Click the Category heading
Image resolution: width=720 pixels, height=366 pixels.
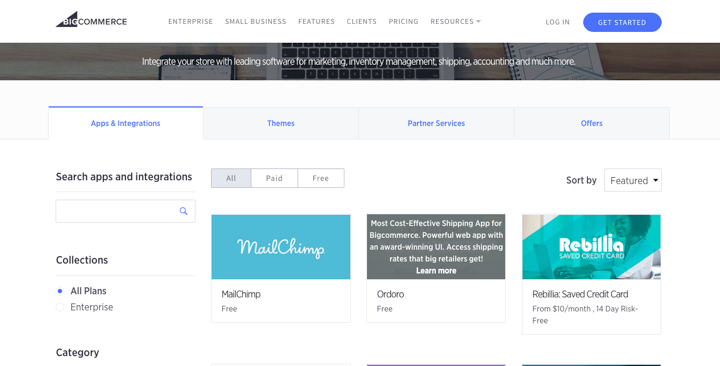point(77,352)
